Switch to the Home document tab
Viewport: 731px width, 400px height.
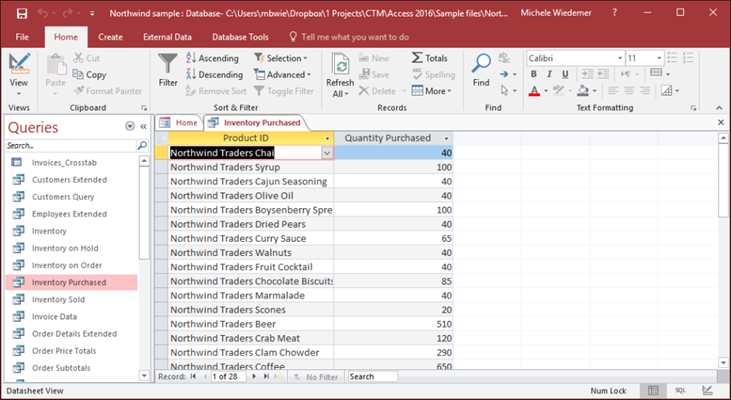179,123
